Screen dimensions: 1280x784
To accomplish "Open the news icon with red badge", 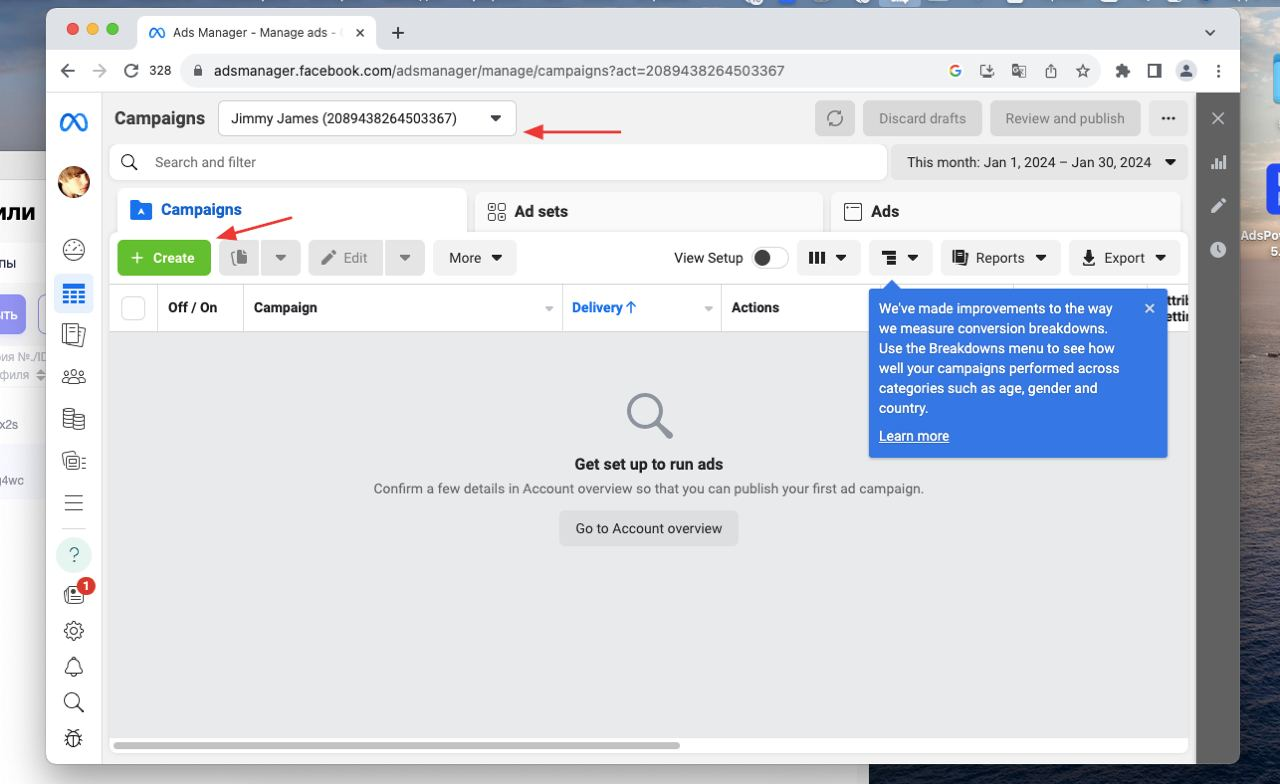I will click(75, 594).
